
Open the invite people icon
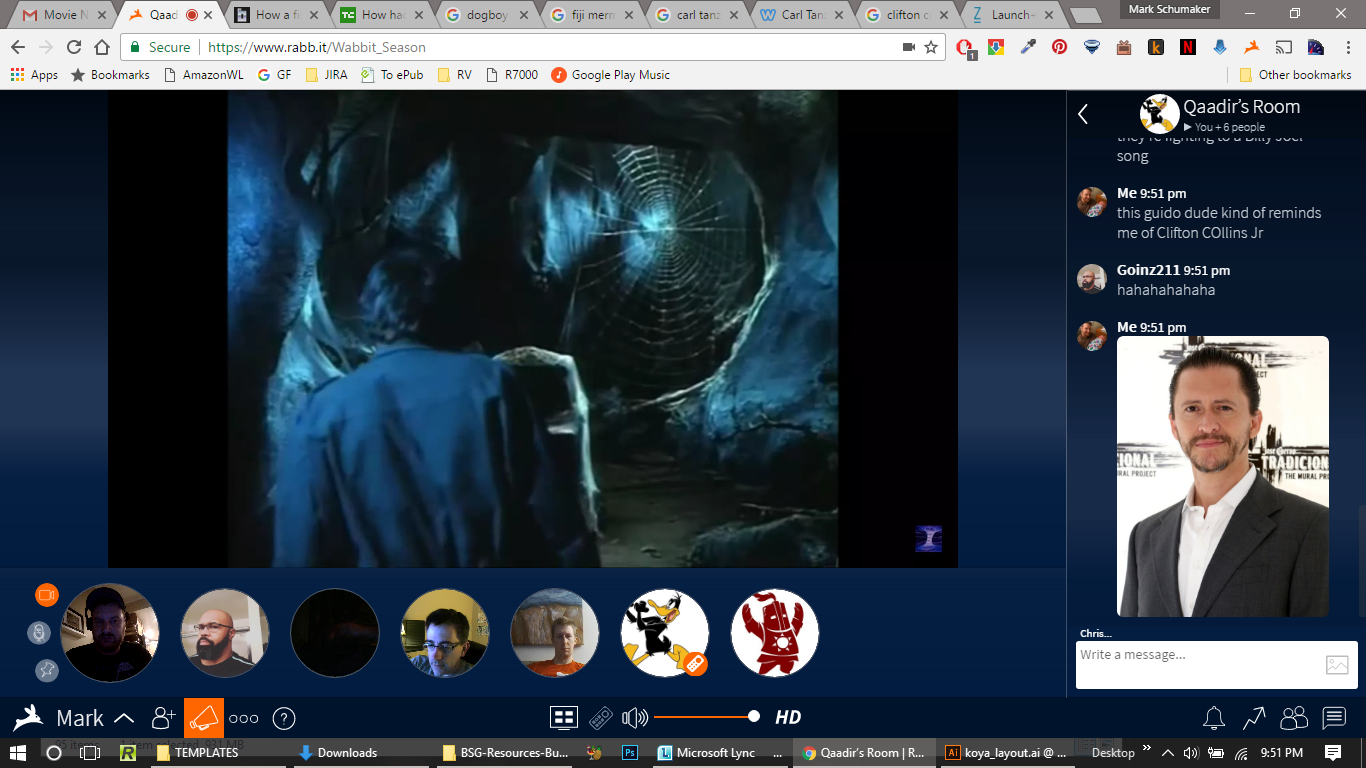(163, 717)
